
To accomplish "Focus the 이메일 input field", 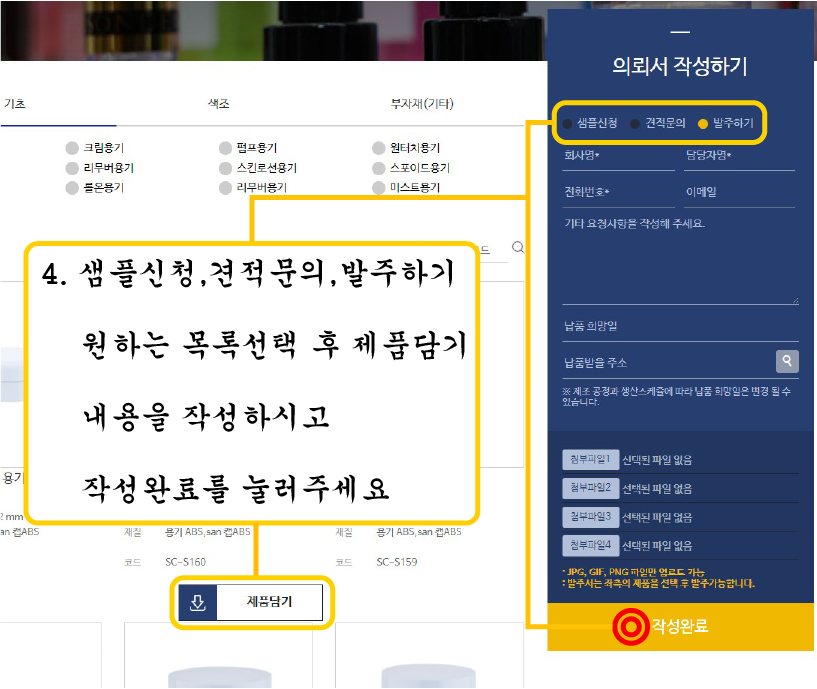I will 739,193.
